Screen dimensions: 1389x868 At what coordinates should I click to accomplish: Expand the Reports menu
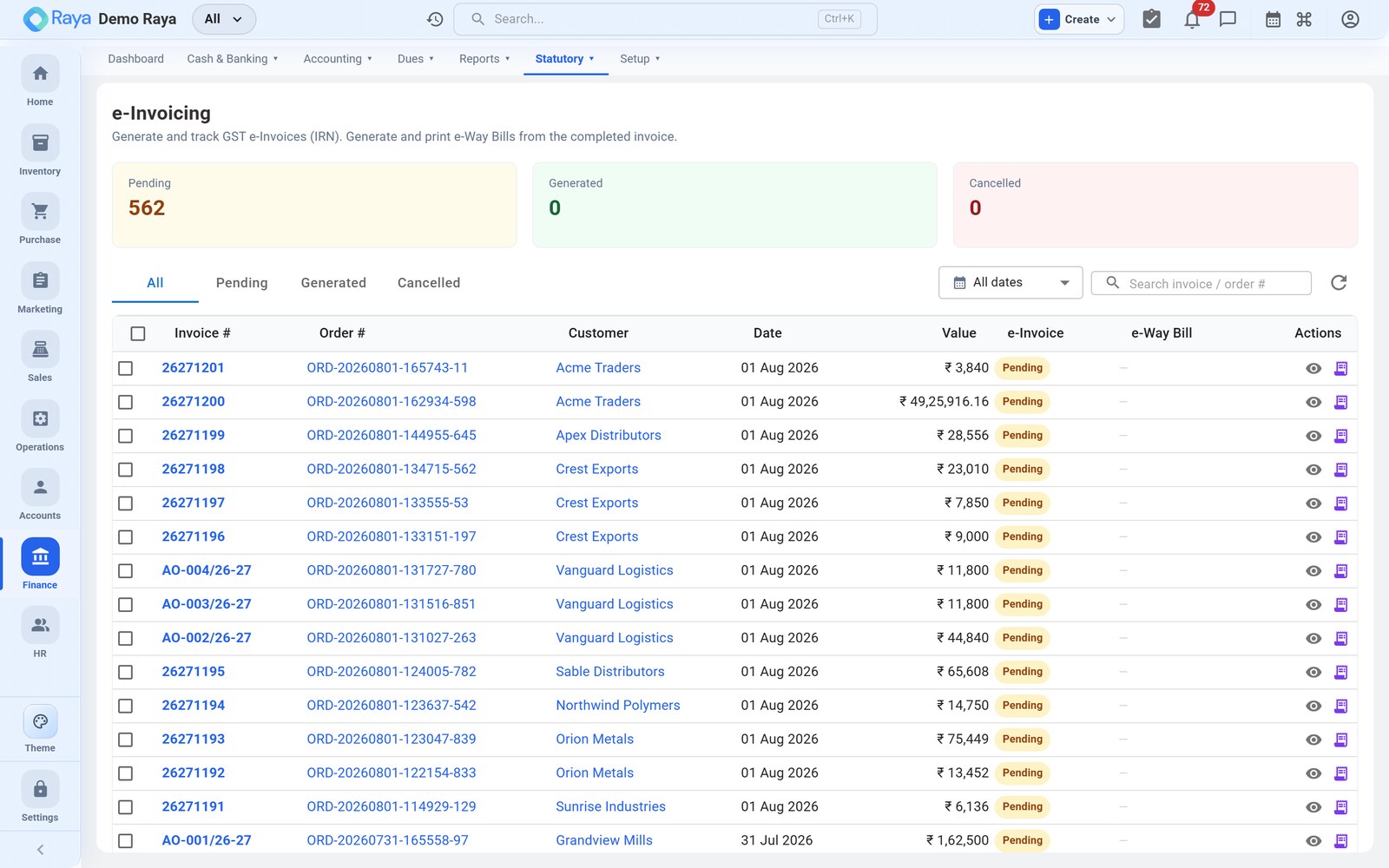484,59
